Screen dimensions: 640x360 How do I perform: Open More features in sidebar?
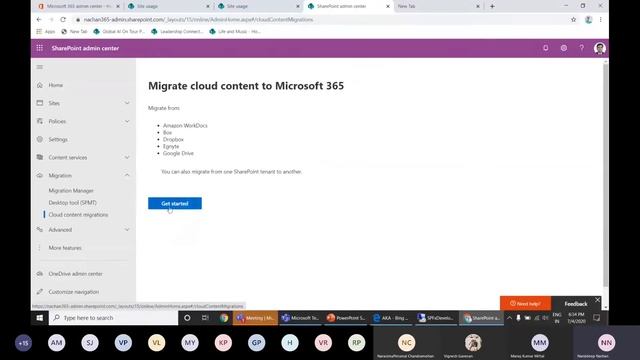(x=65, y=248)
